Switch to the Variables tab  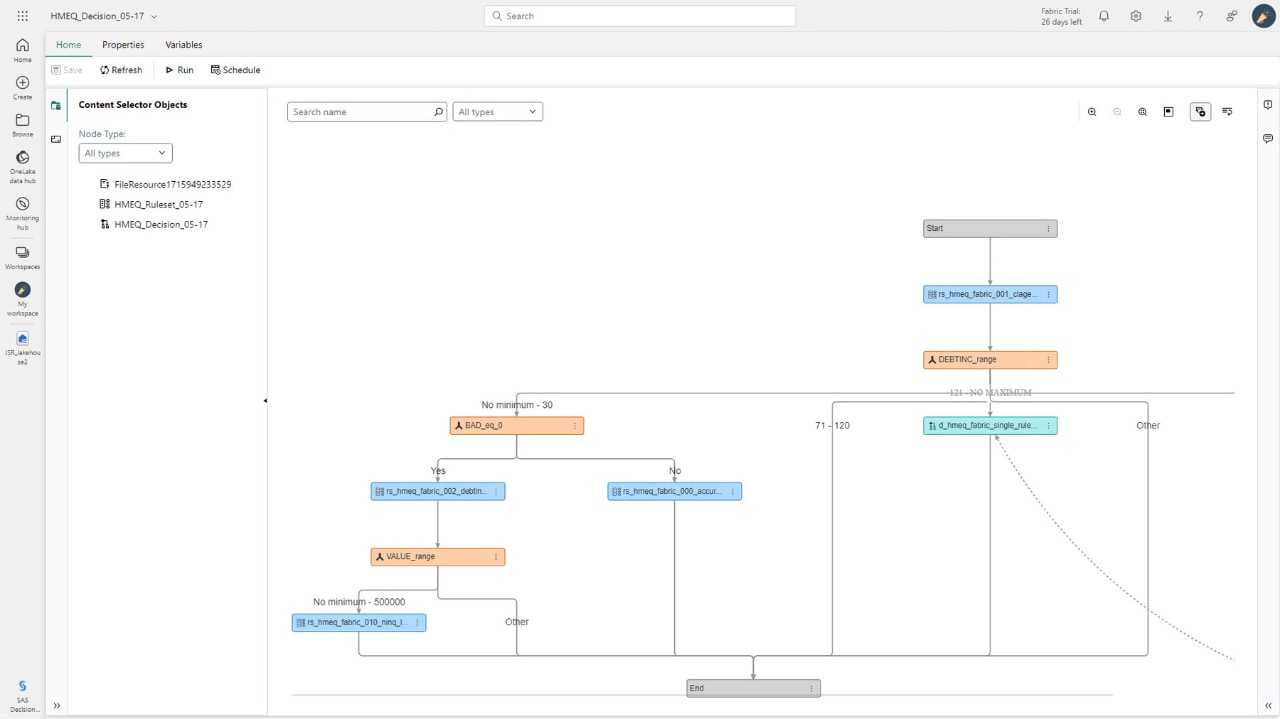(183, 45)
